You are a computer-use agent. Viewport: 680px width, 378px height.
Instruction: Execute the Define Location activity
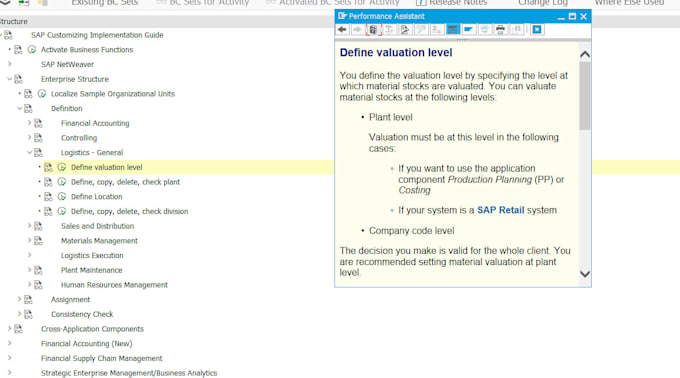62,197
